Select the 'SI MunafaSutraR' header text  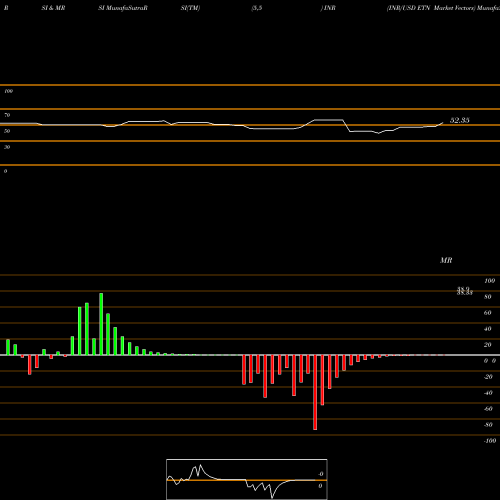click(x=123, y=8)
